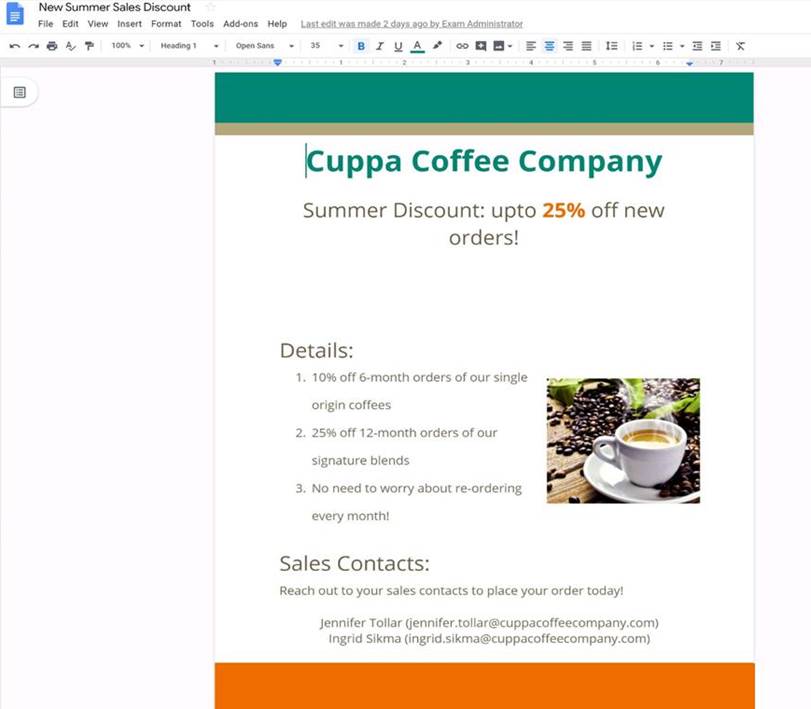This screenshot has height=709, width=811.
Task: Toggle italic formatting
Action: tap(380, 46)
